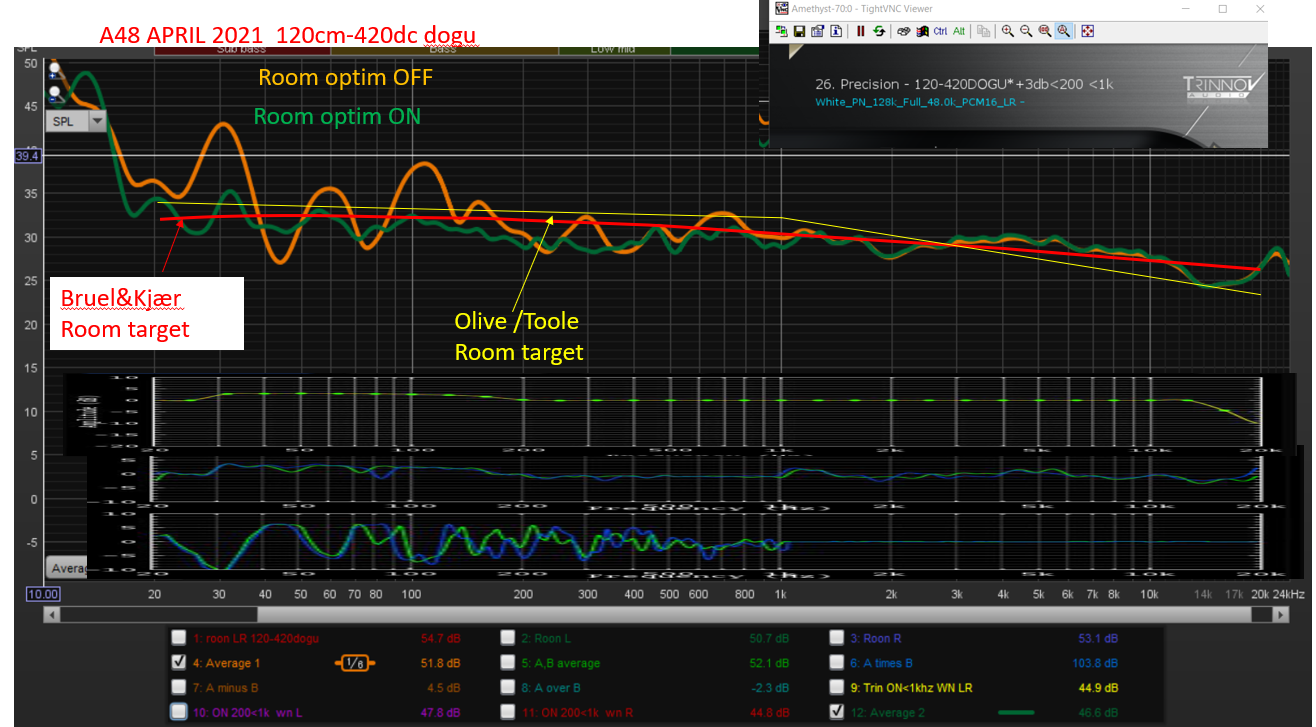Click the file transfer icon in TightVNC toolbar
1316x727 pixels.
(983, 31)
